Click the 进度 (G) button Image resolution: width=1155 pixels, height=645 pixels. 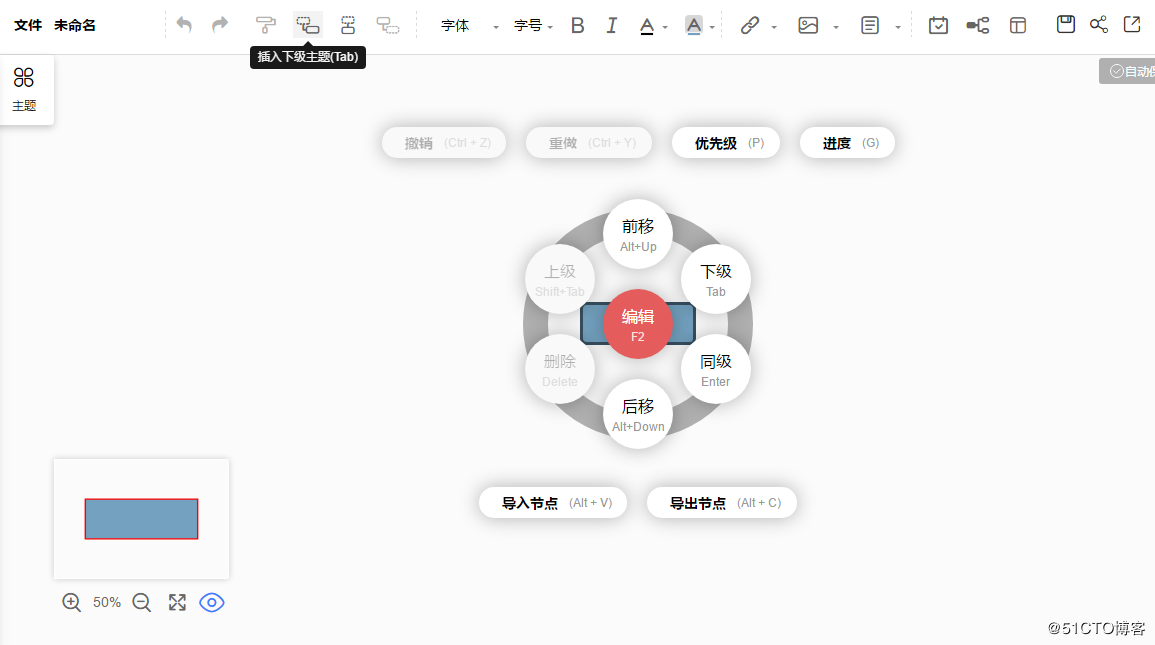pyautogui.click(x=847, y=143)
